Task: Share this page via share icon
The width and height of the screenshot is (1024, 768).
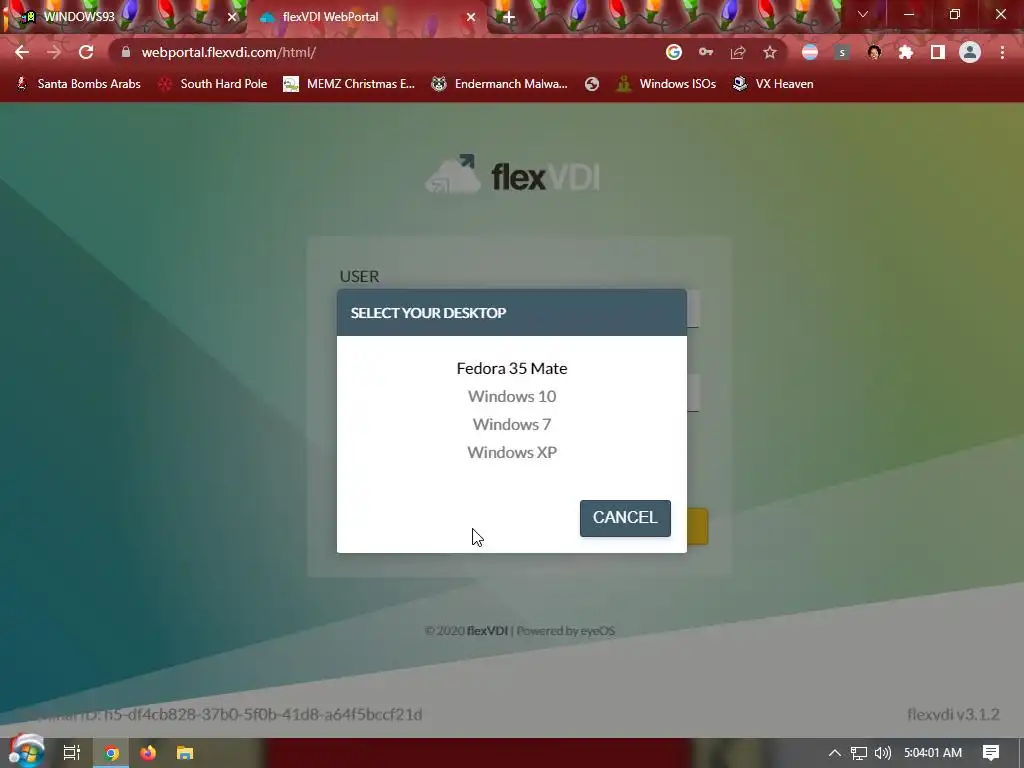Action: pyautogui.click(x=738, y=52)
